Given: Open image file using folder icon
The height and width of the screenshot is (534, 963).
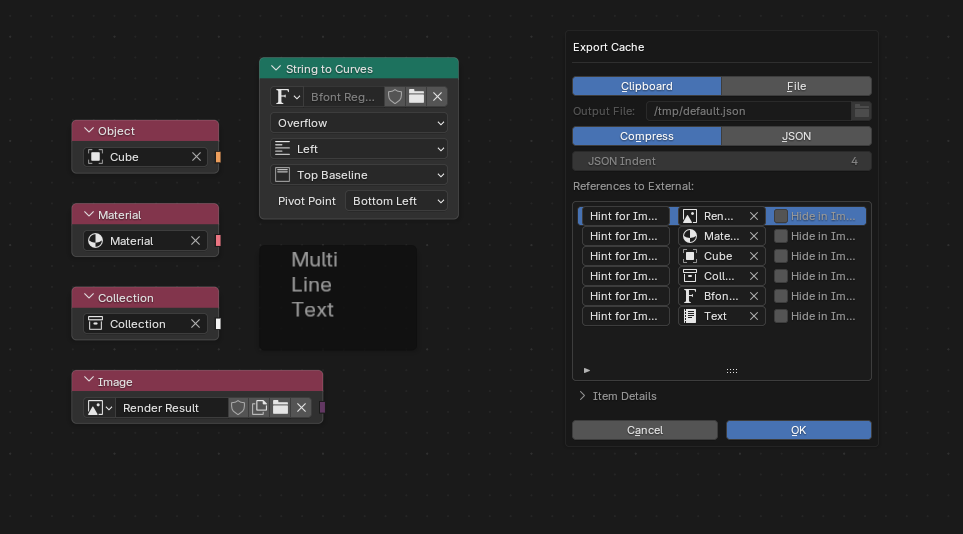Looking at the screenshot, I should (x=280, y=408).
